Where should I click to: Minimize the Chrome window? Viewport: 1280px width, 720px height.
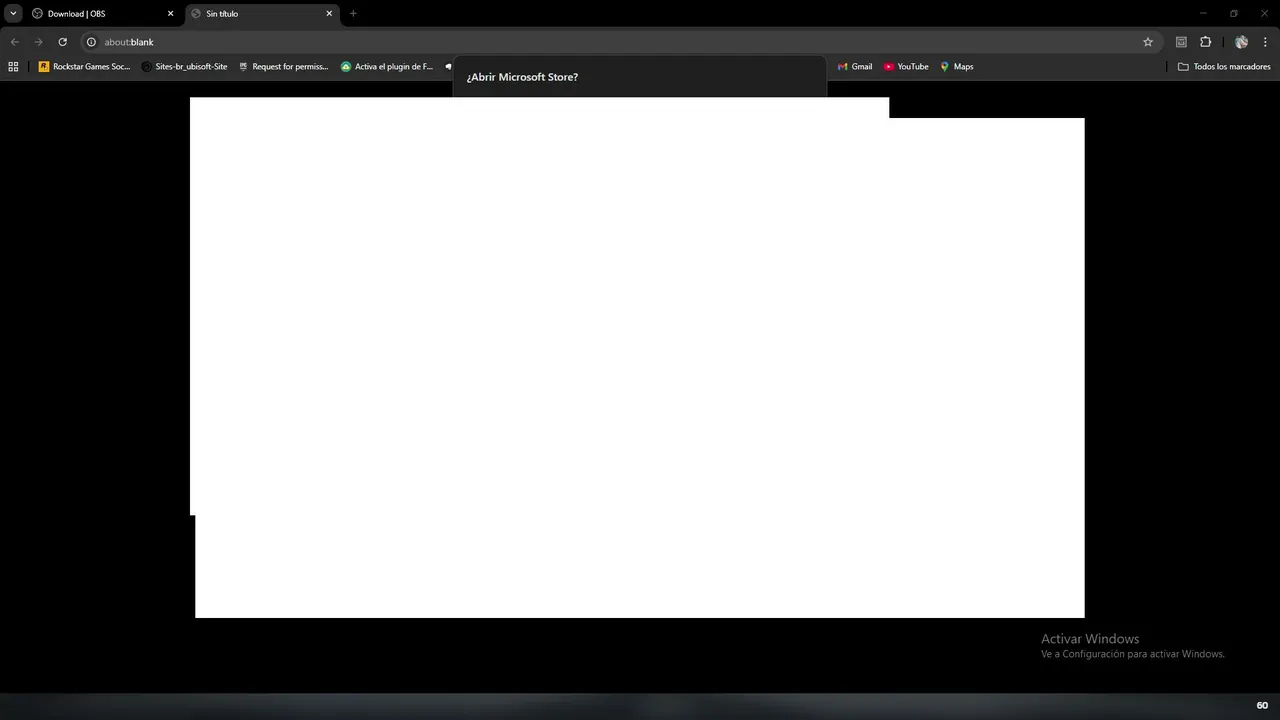click(1203, 13)
